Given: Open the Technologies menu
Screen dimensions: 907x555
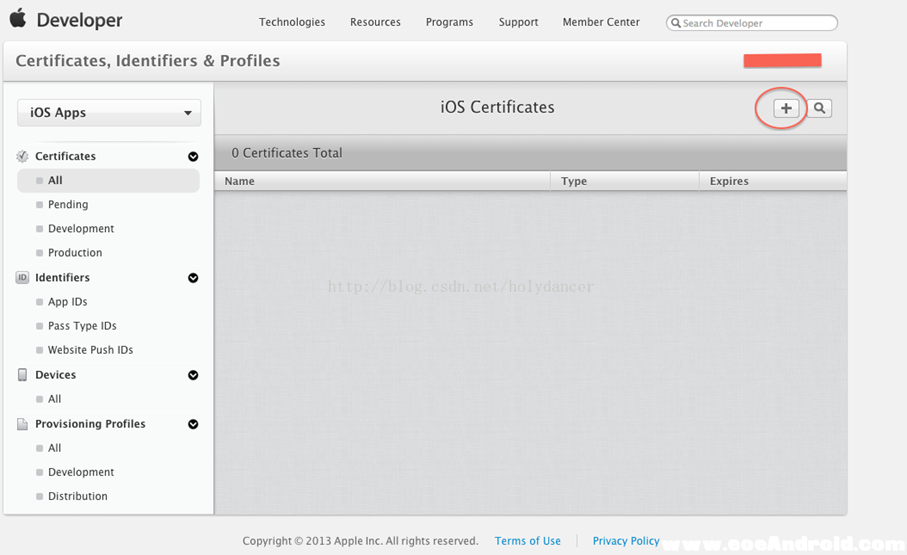Looking at the screenshot, I should tap(292, 22).
